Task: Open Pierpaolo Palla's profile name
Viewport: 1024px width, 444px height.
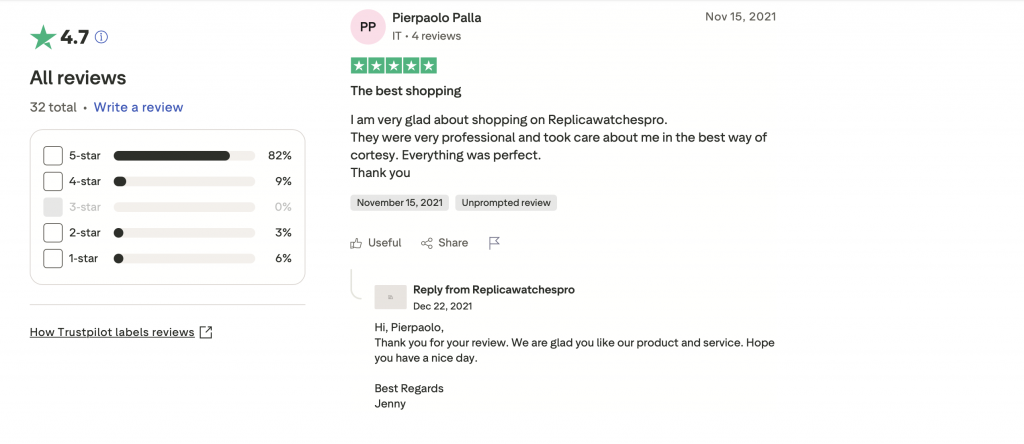Action: [x=439, y=17]
